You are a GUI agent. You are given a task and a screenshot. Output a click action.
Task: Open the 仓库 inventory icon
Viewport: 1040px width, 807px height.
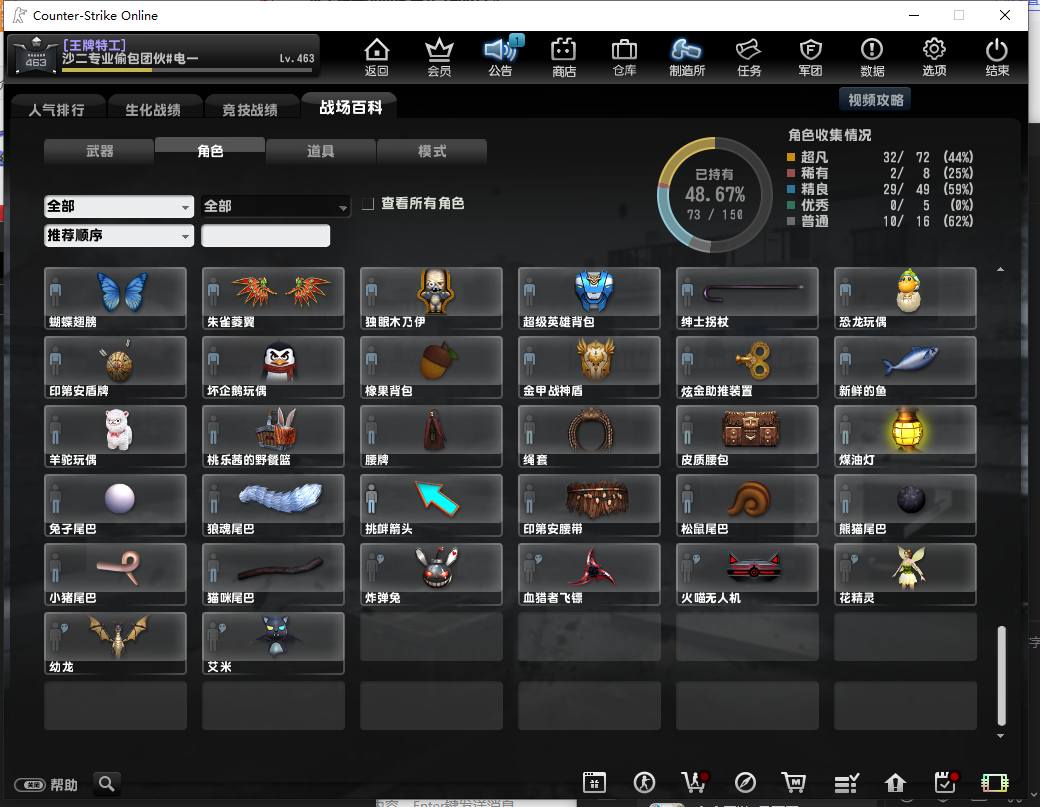pyautogui.click(x=624, y=57)
